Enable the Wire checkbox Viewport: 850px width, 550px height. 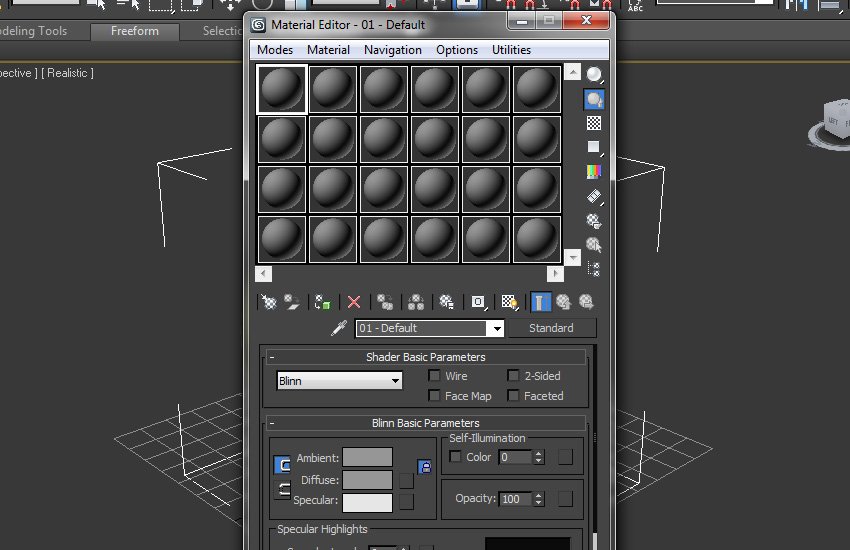(435, 376)
